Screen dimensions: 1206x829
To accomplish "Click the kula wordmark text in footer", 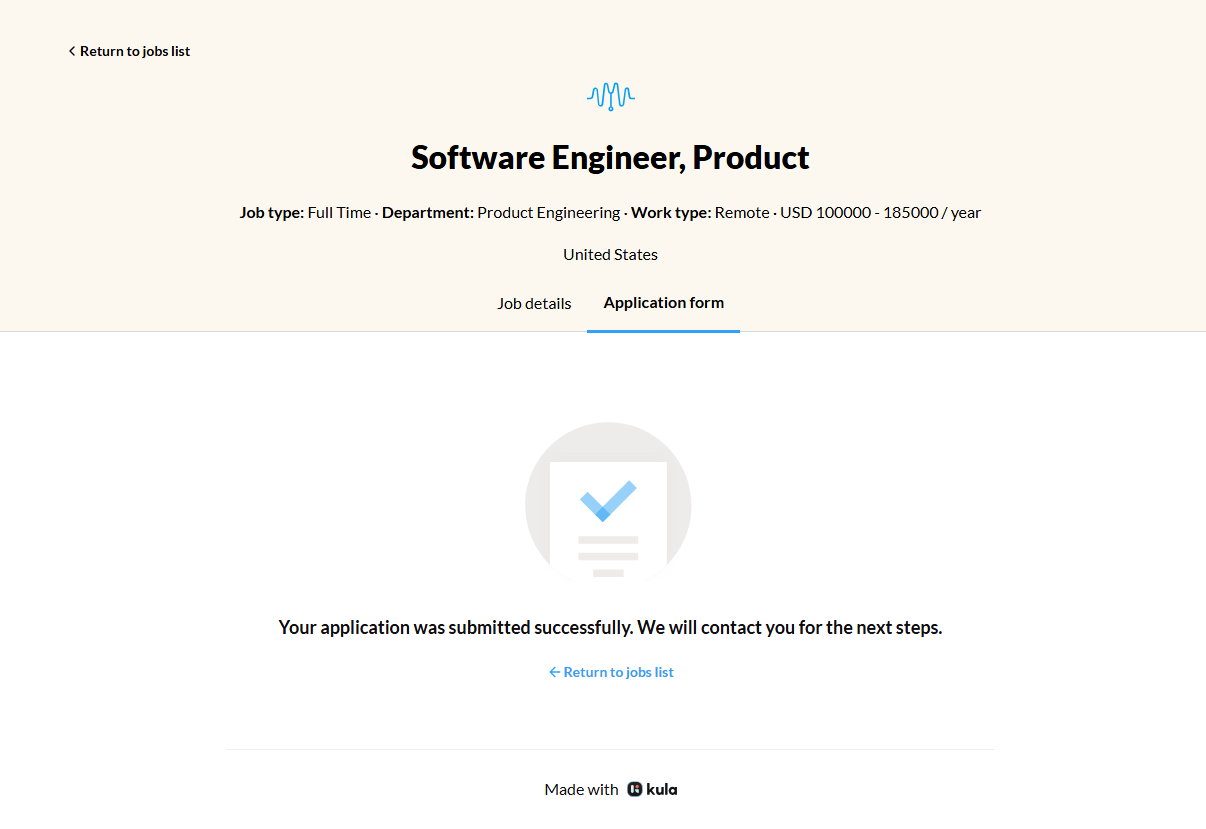I will tap(662, 790).
